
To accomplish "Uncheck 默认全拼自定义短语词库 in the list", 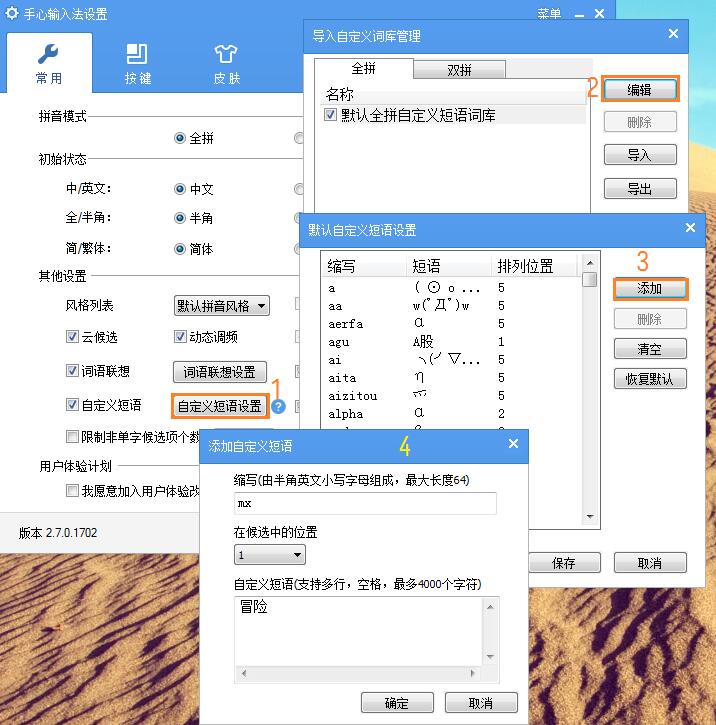I will pos(331,115).
